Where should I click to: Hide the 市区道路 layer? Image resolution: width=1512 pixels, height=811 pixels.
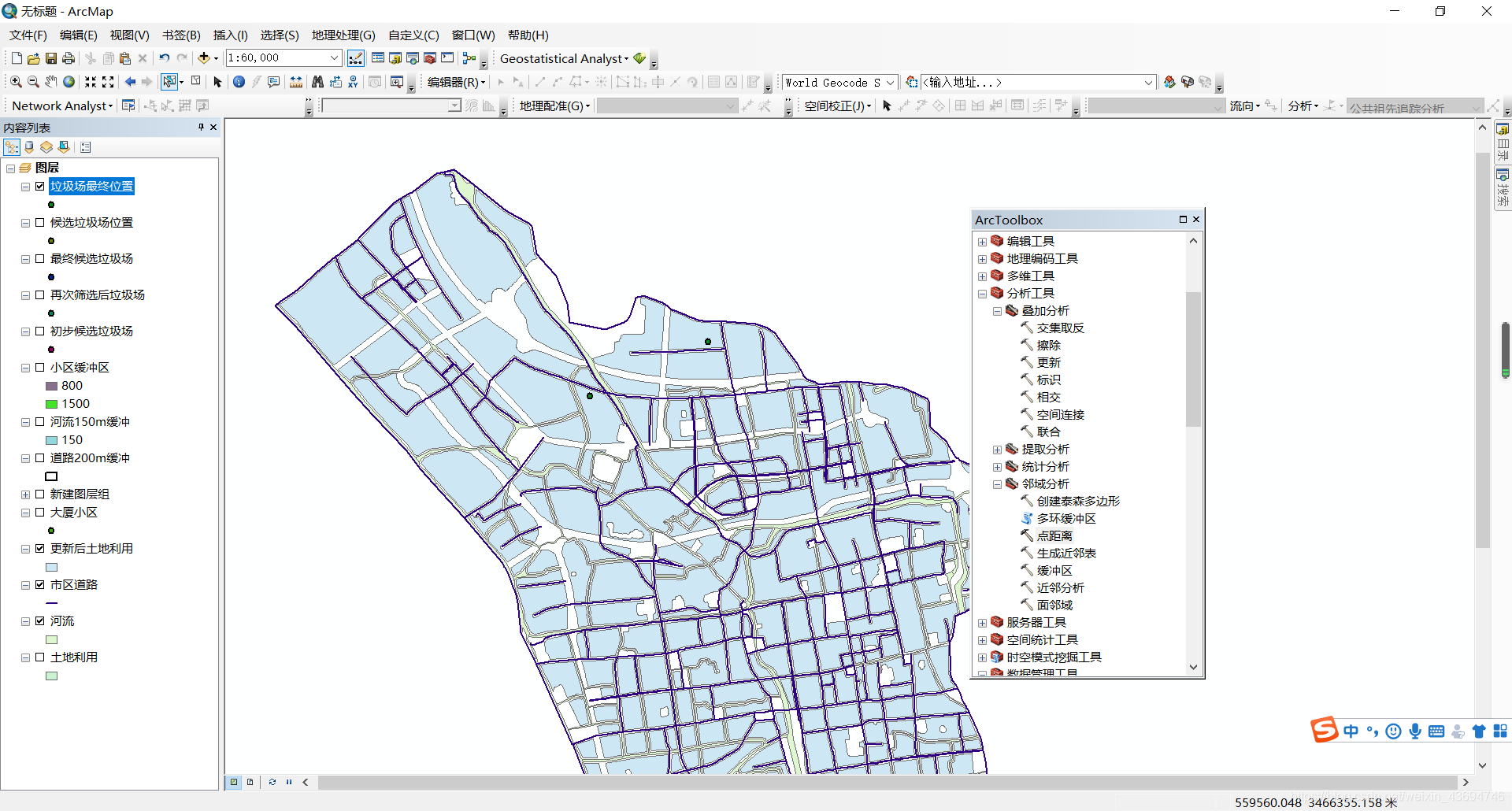(x=40, y=585)
